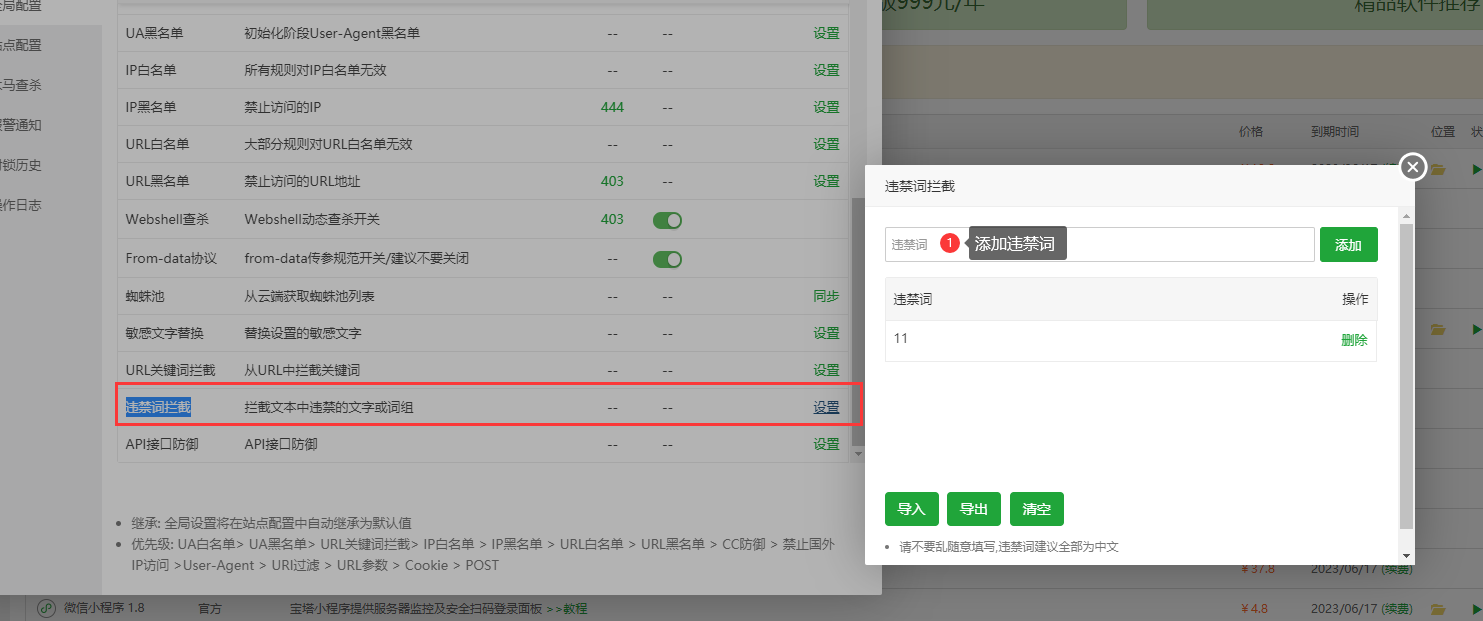Click 设置 in the URL白名单 row

pos(826,144)
